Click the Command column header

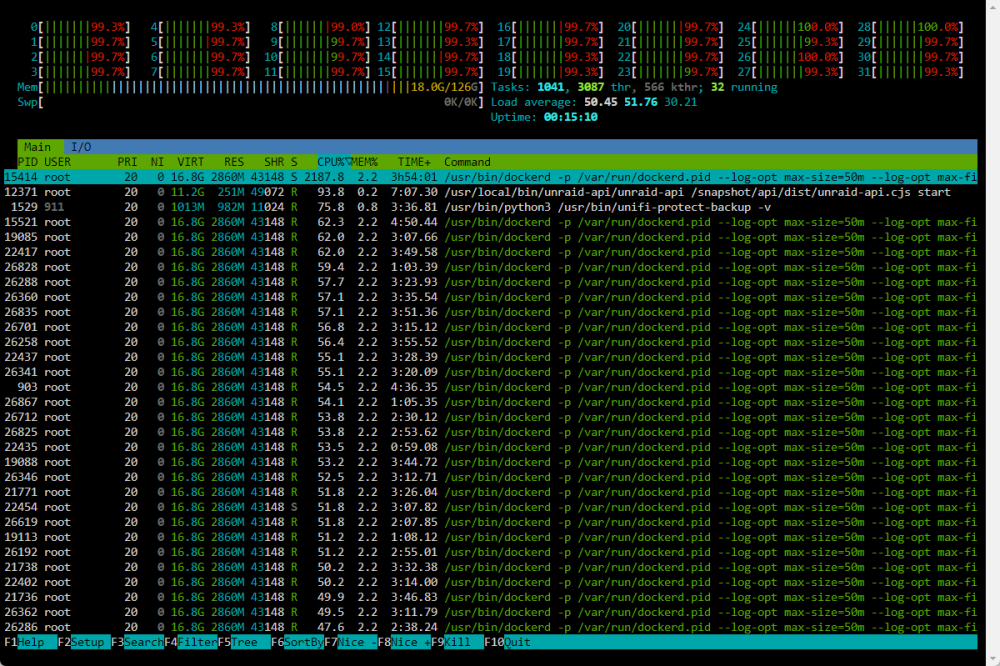point(467,162)
